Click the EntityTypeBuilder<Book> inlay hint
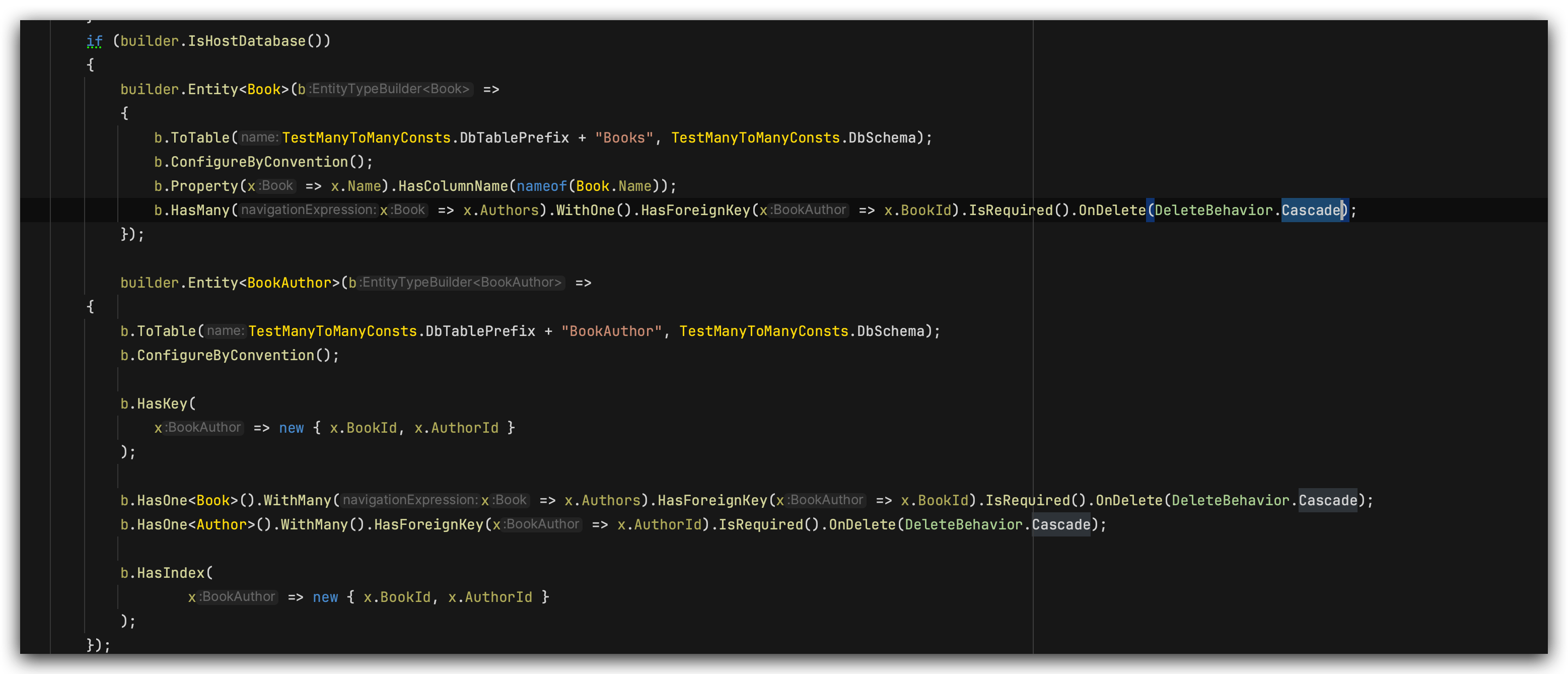Screen dimensions: 1568x674 pyautogui.click(x=390, y=89)
